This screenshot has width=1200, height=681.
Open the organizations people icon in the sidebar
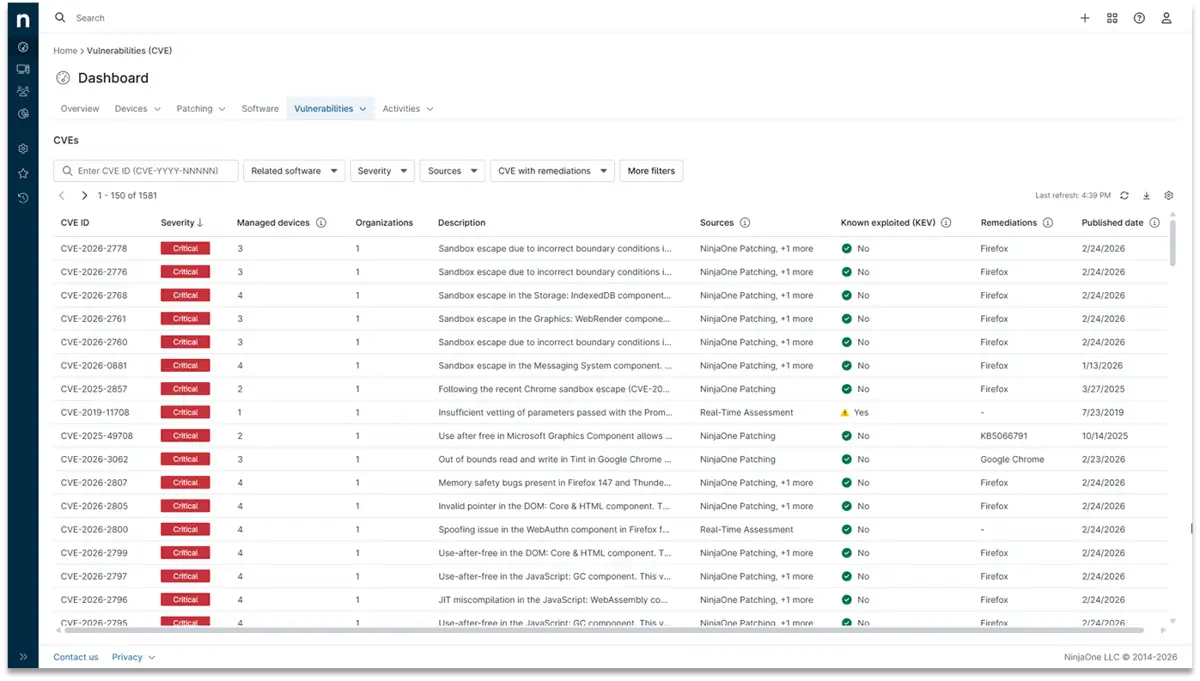point(23,91)
